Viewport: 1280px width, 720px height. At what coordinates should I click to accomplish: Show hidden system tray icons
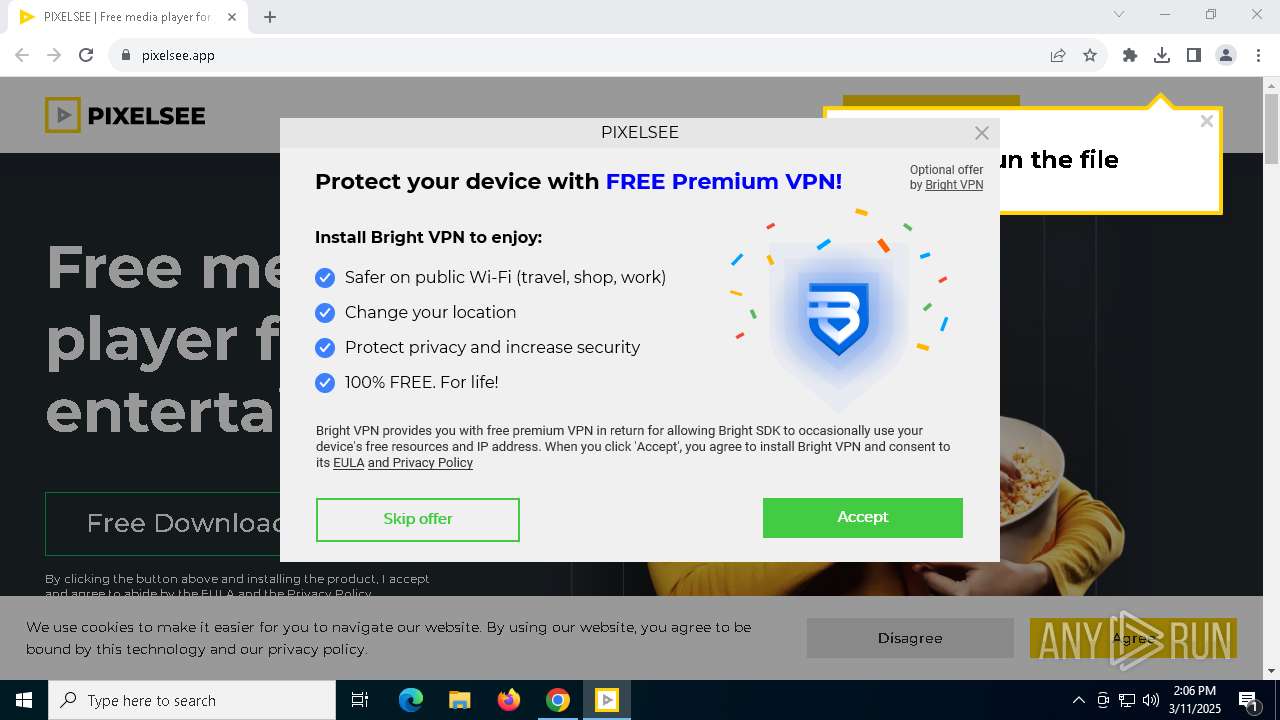(1078, 700)
